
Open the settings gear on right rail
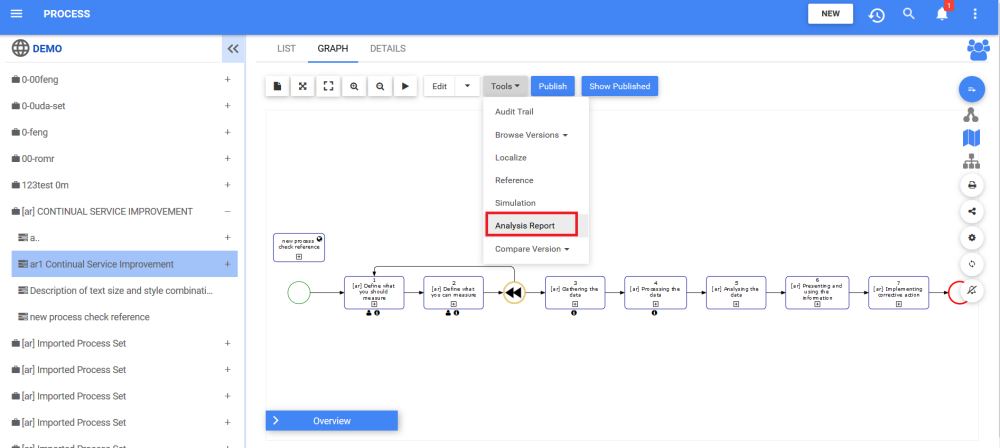pos(972,237)
